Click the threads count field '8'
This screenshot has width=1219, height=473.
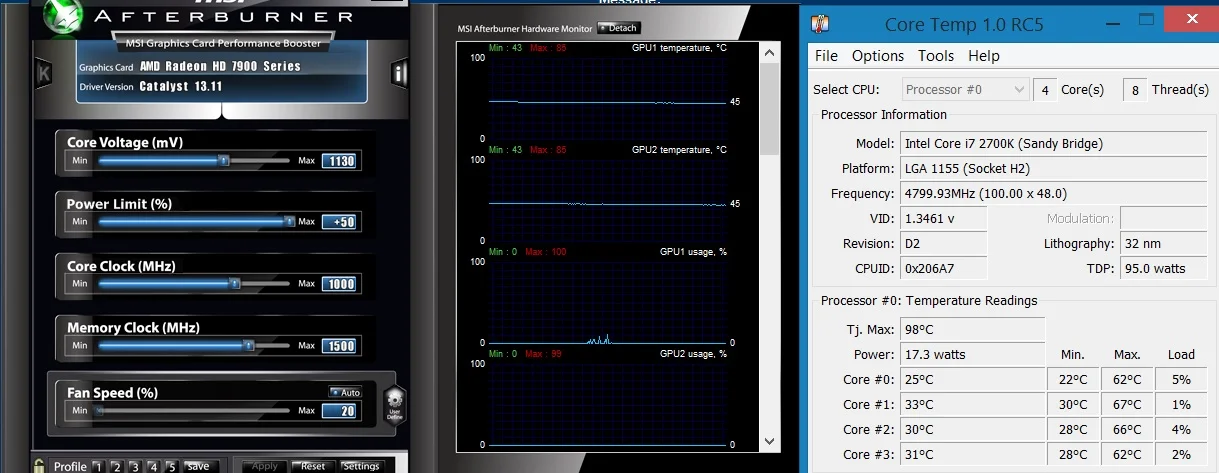[x=1135, y=89]
